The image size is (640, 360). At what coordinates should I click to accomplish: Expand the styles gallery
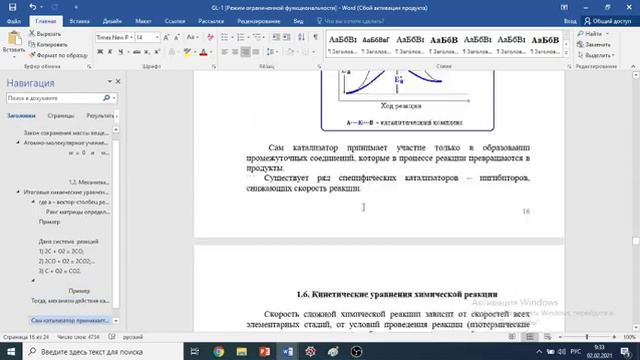pos(566,53)
